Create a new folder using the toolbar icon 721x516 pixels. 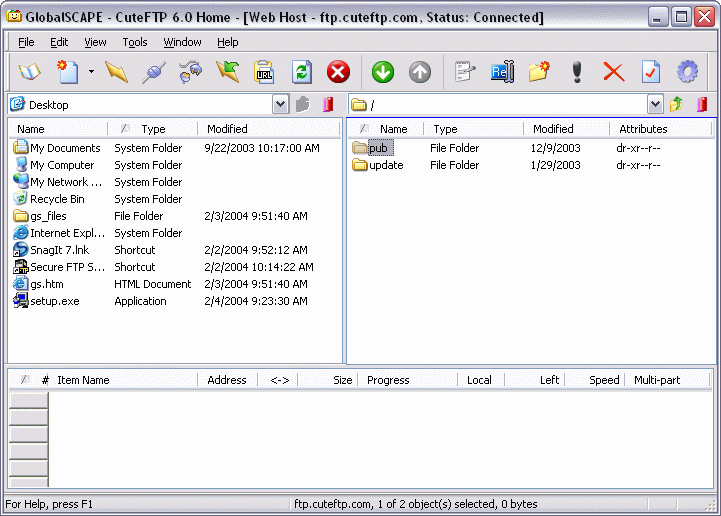539,72
